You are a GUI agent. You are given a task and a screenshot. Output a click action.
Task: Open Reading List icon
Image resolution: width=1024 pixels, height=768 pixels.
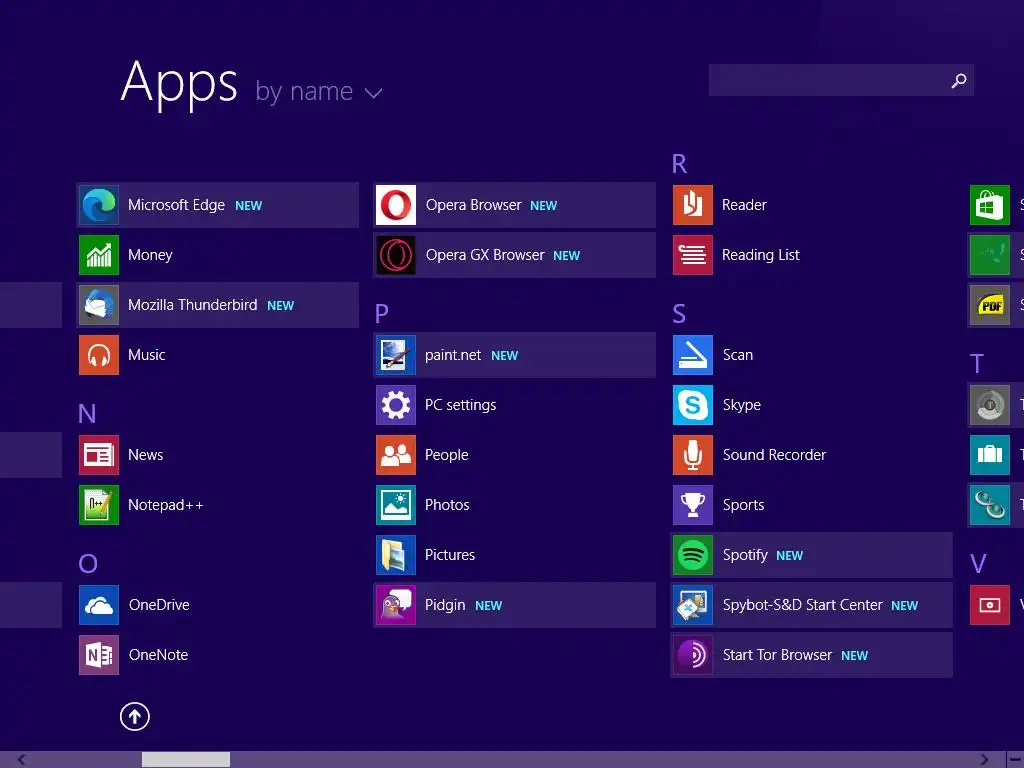click(x=693, y=255)
